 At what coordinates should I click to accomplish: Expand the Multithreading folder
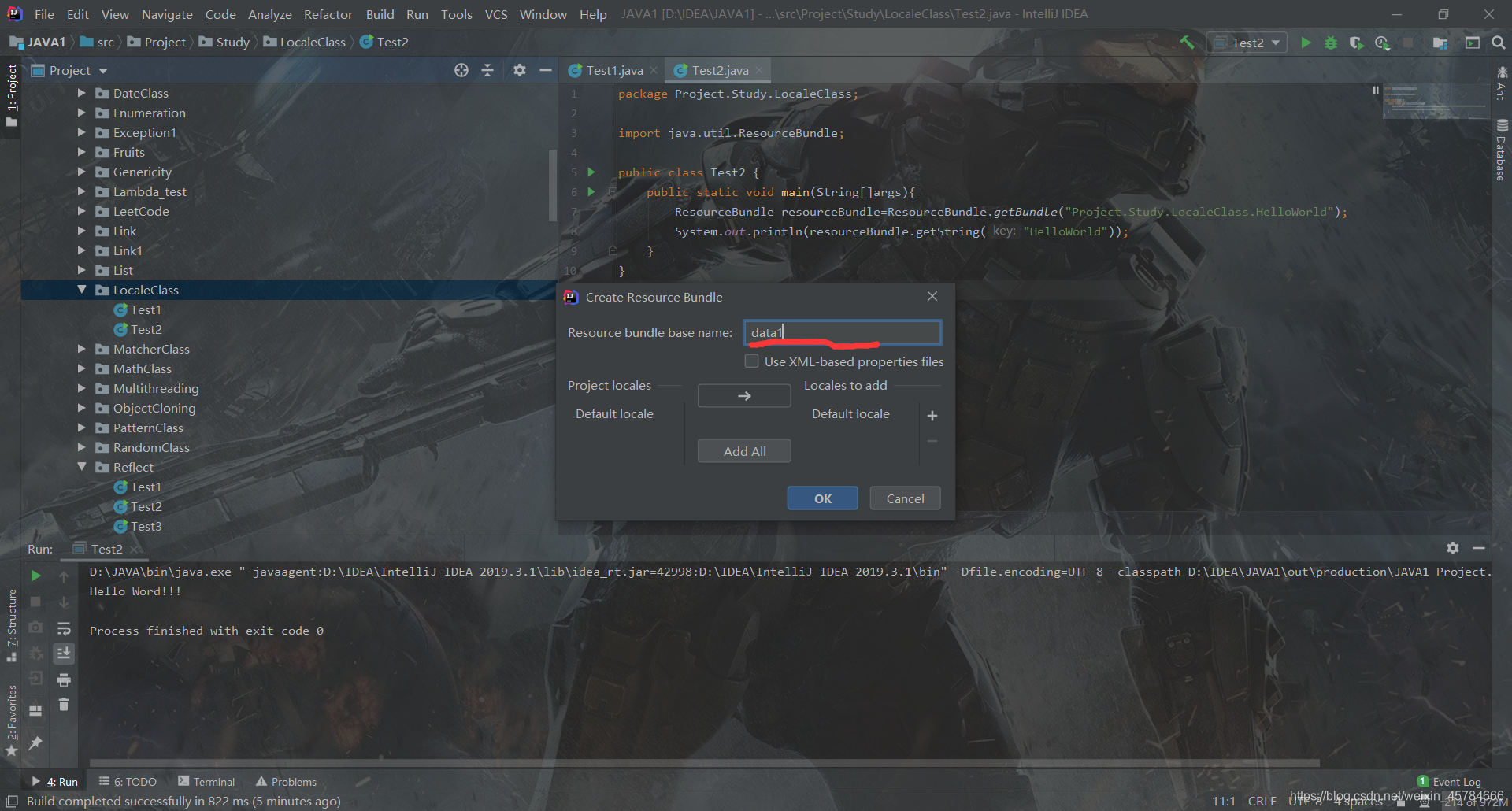(82, 388)
